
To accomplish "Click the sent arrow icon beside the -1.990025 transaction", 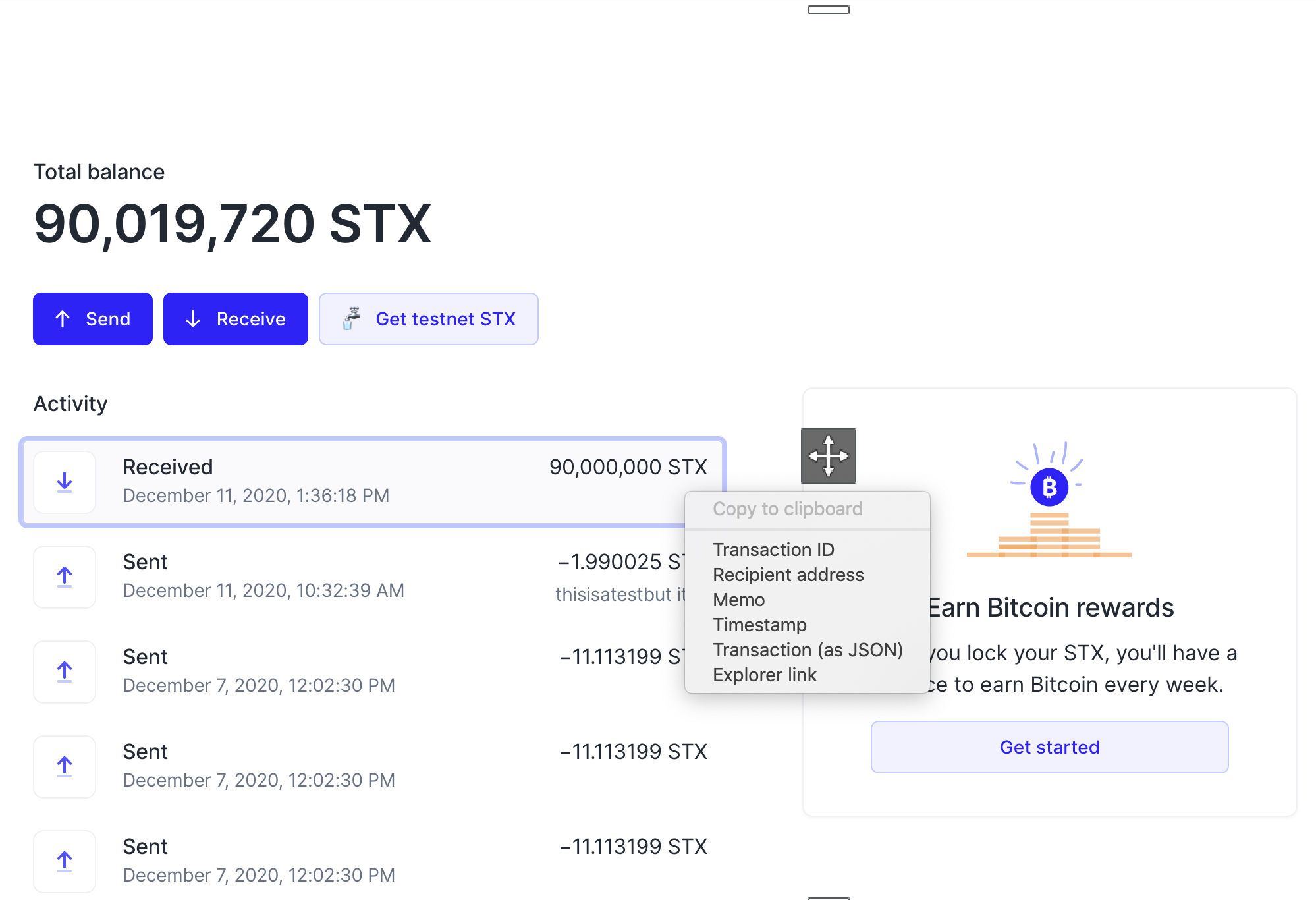I will pyautogui.click(x=64, y=577).
